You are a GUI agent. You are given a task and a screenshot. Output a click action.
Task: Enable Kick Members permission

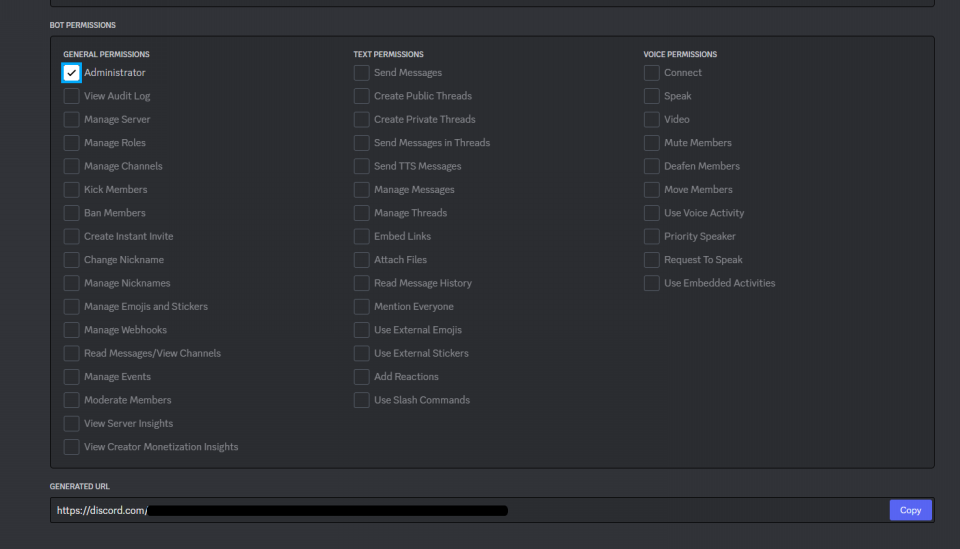[x=71, y=190]
